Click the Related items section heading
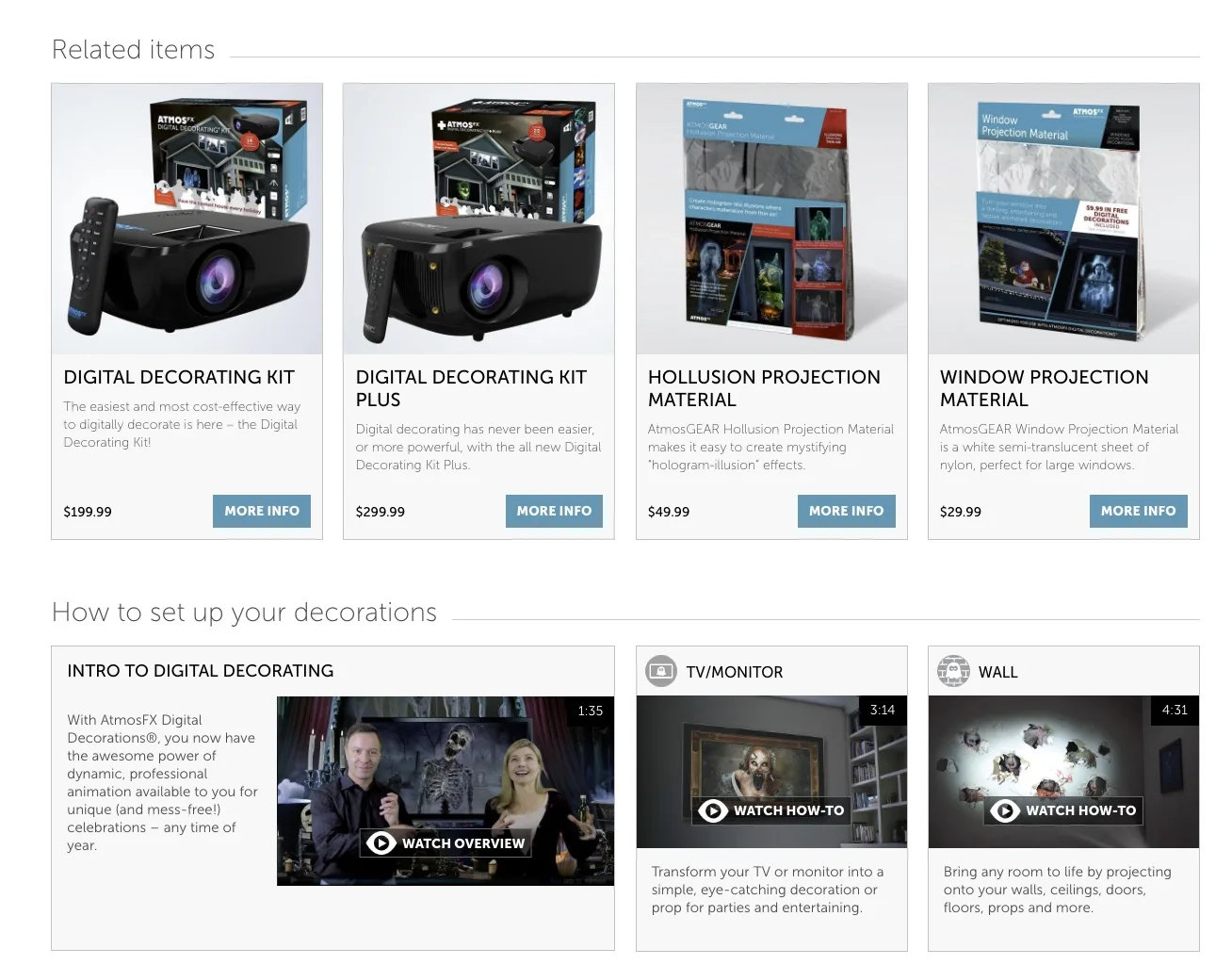 133,50
